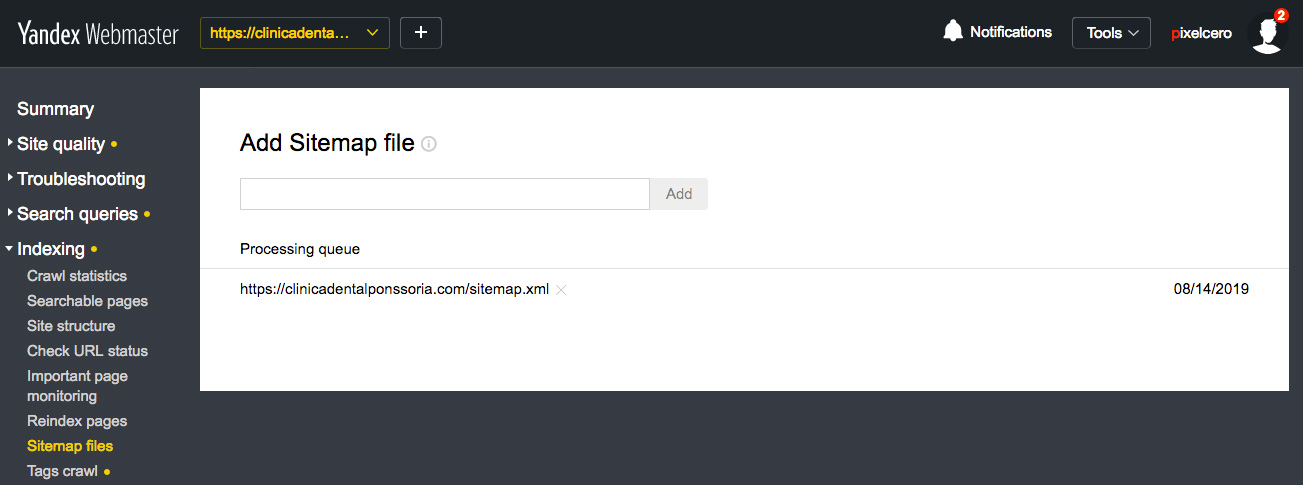Image resolution: width=1303 pixels, height=485 pixels.
Task: Click the user avatar profile icon
Action: tap(1267, 33)
